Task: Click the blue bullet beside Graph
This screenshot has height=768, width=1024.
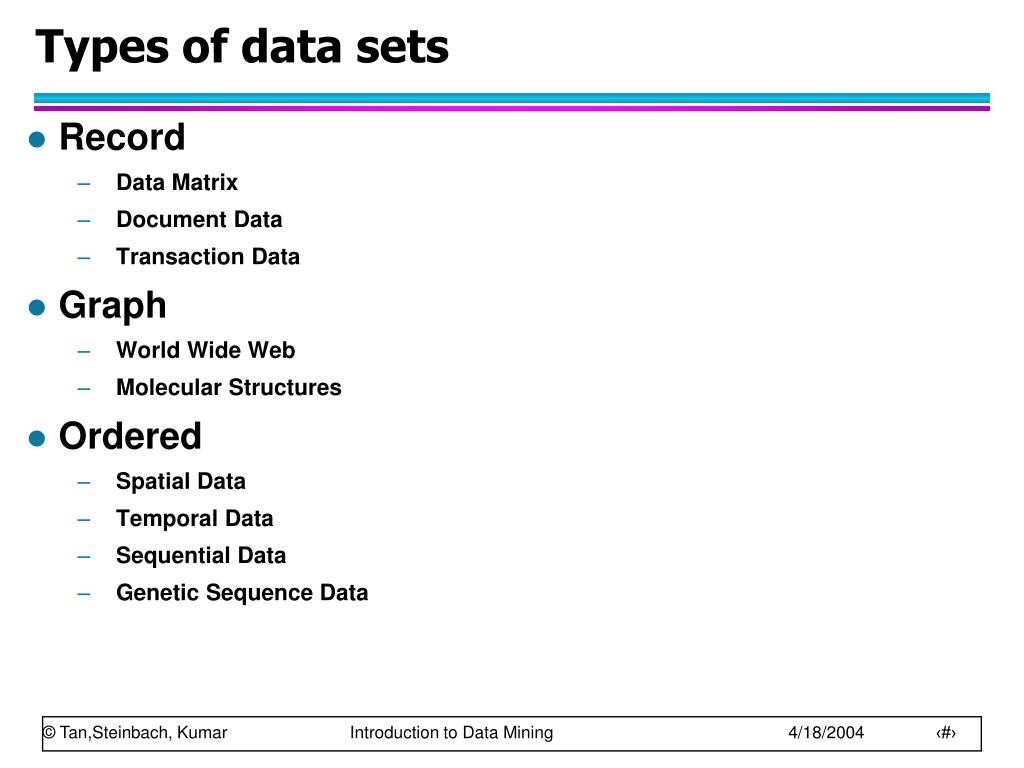Action: click(x=37, y=307)
